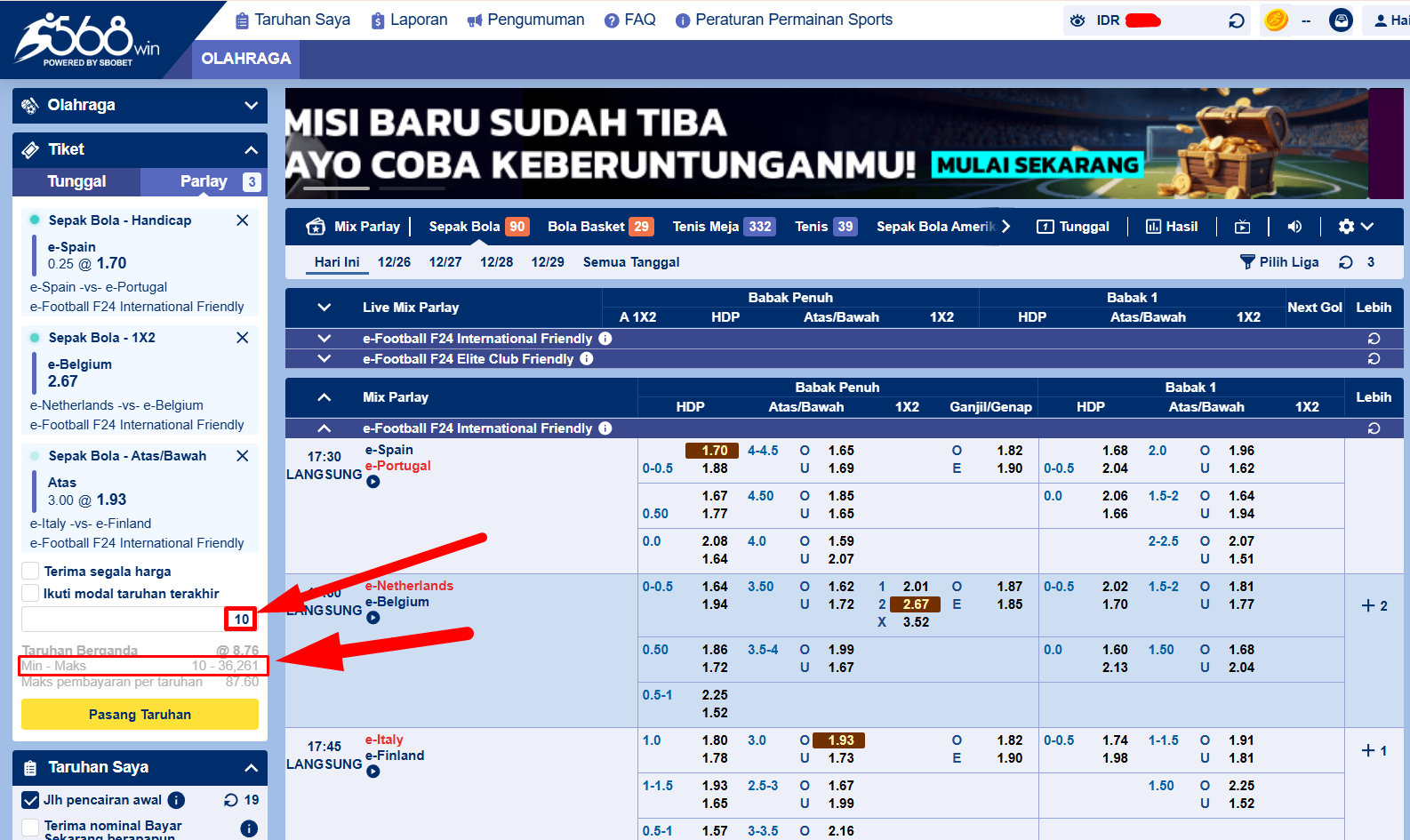The height and width of the screenshot is (840, 1410).
Task: Enable Ikuti modal taruhan terakhir
Action: pyautogui.click(x=30, y=593)
